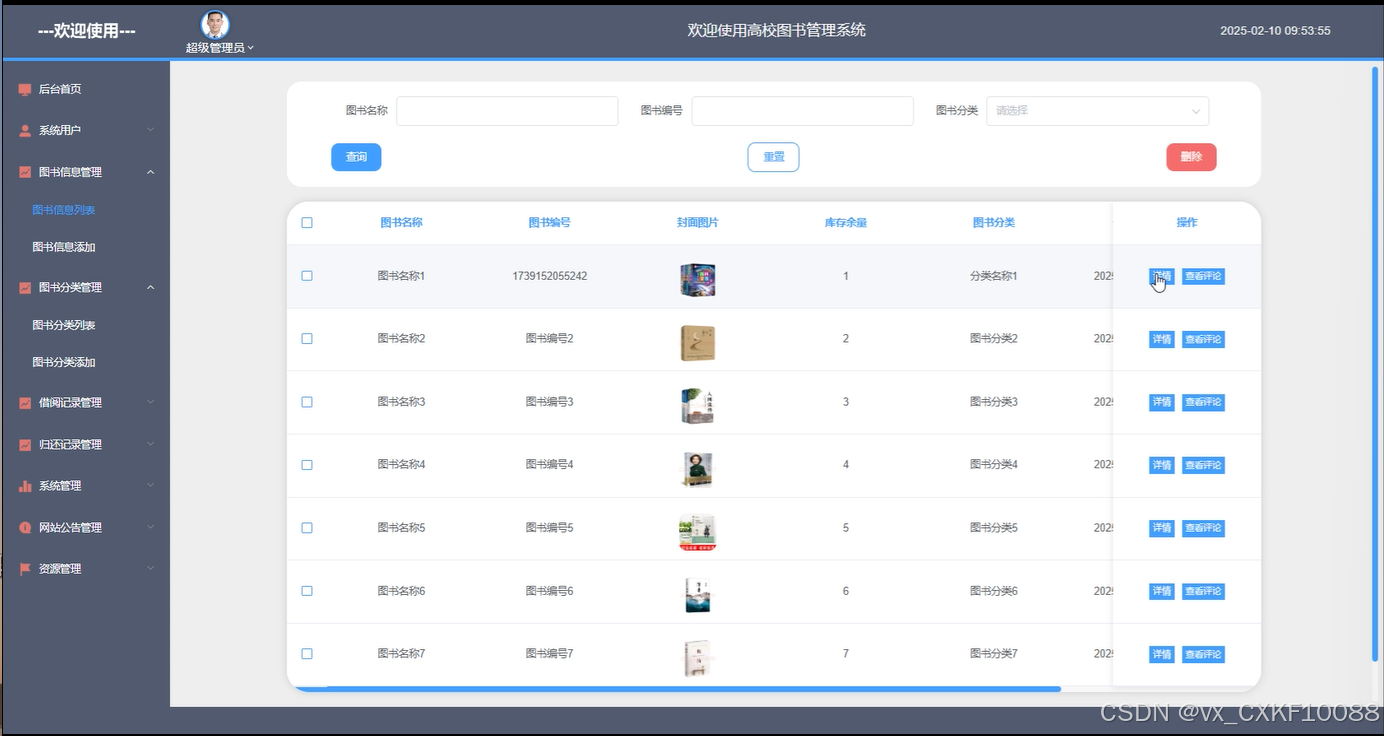Select 图书信息添加 submenu item
This screenshot has width=1384, height=736.
coord(64,247)
